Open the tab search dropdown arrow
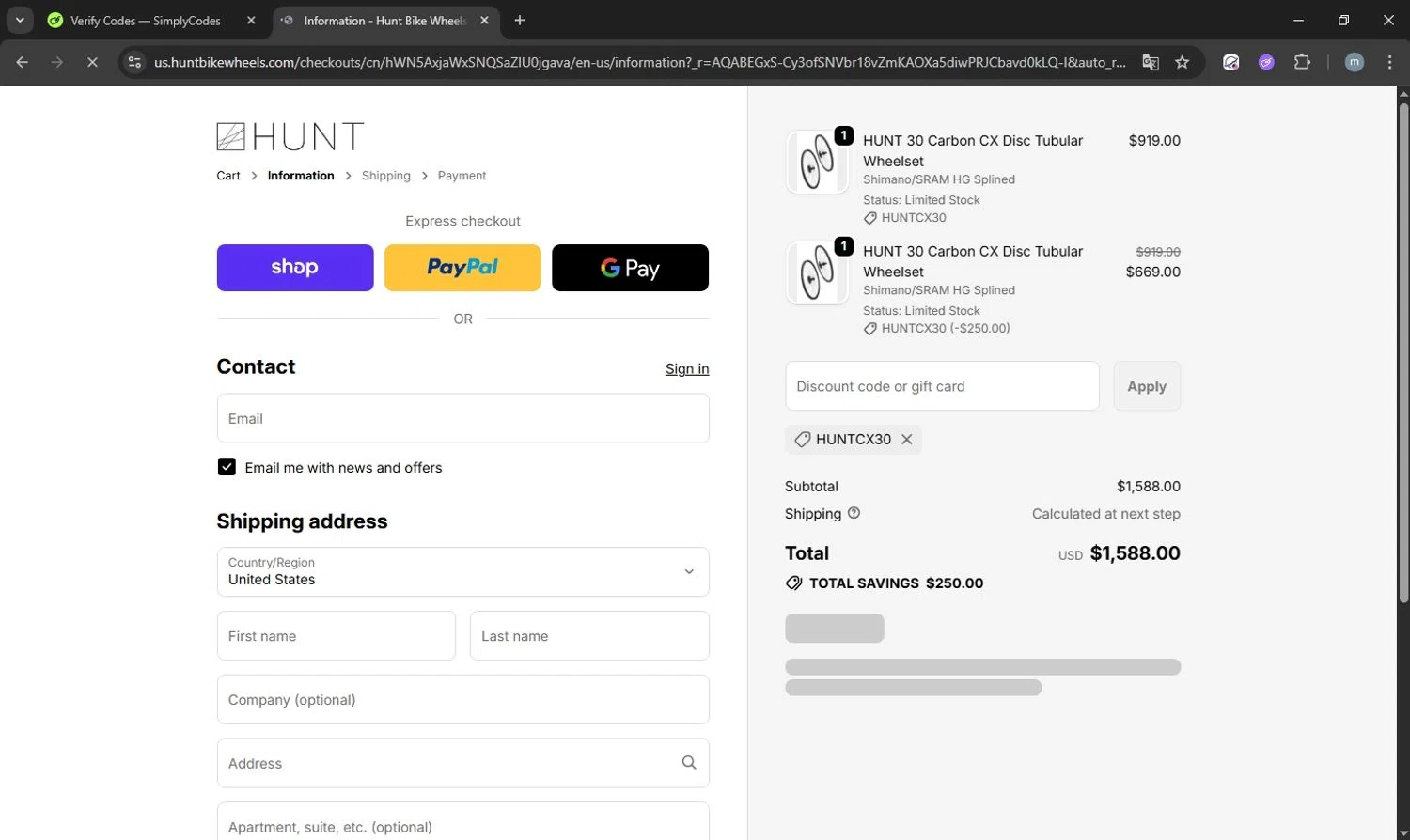Viewport: 1410px width, 840px height. tap(20, 20)
